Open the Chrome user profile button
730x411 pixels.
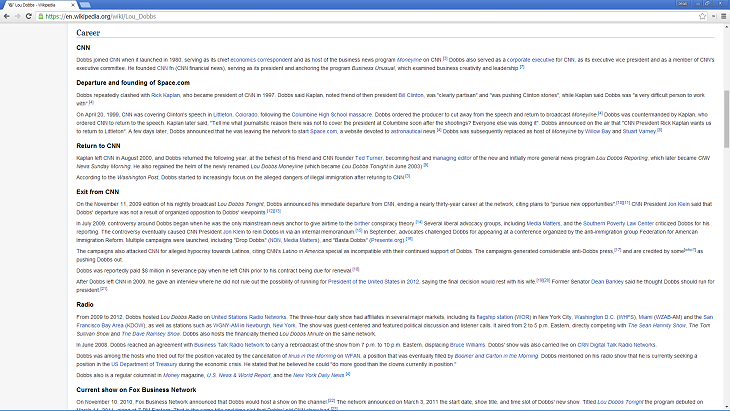tap(683, 3)
